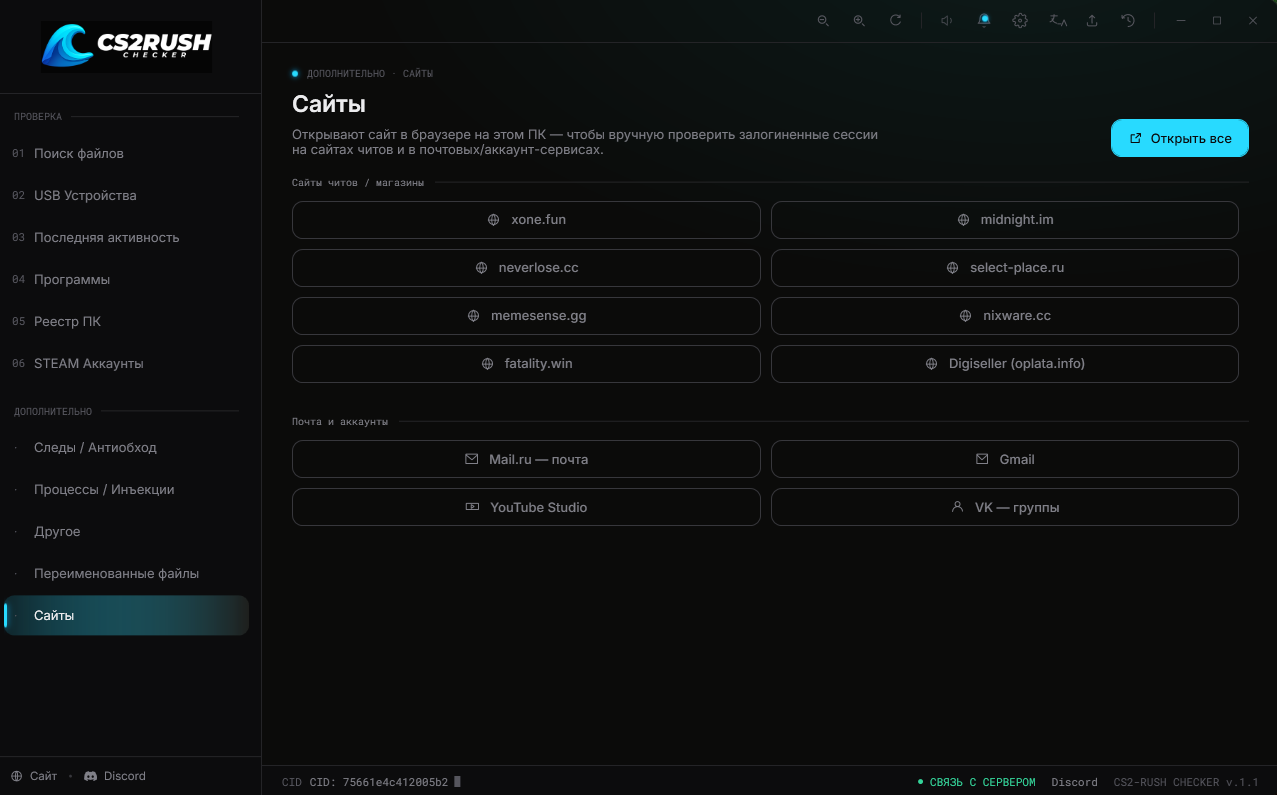The width and height of the screenshot is (1277, 795).
Task: Click the globe icon on the nixware.cc button
Action: (x=965, y=316)
